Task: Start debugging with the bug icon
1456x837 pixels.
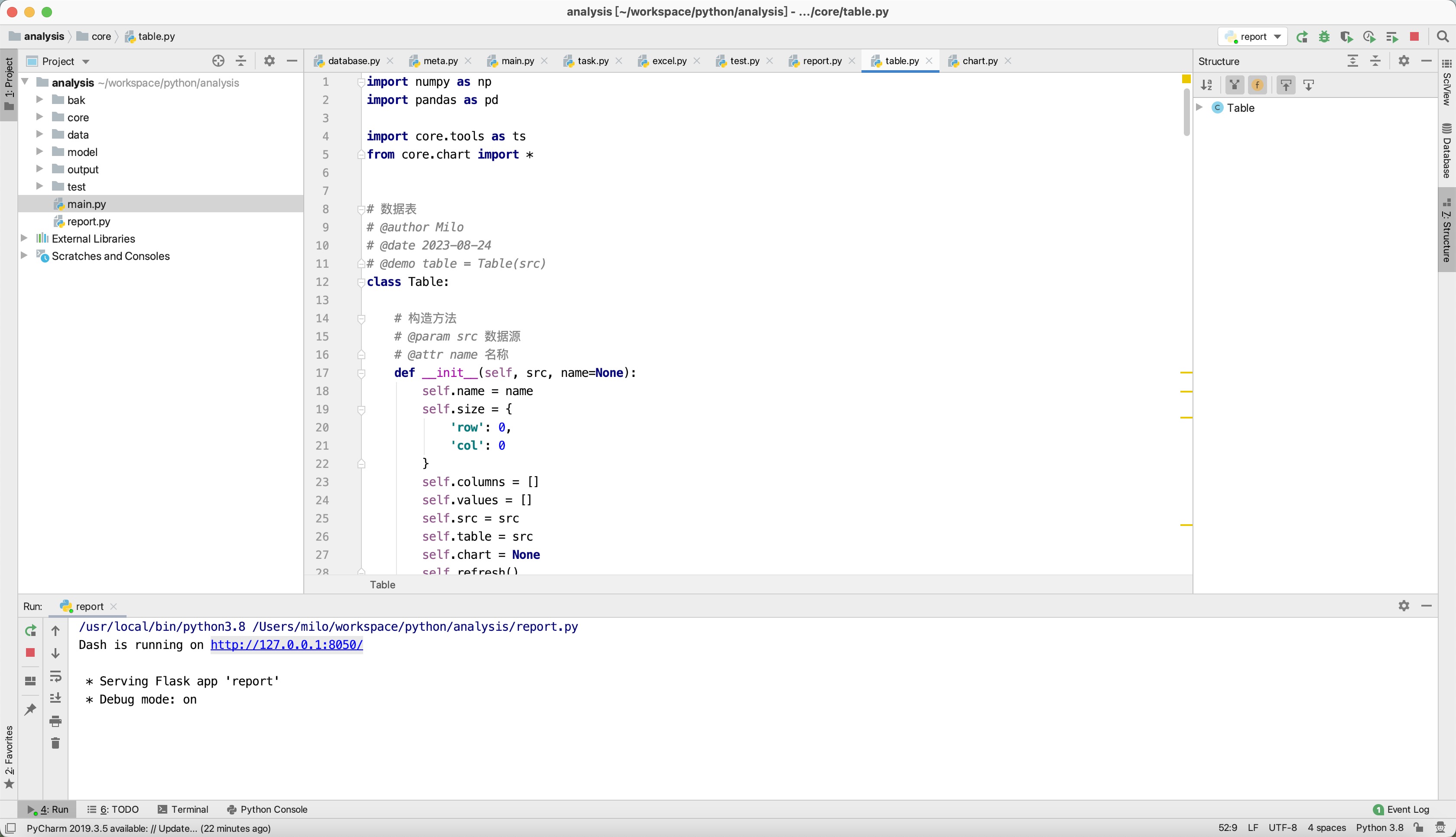Action: coord(1324,37)
